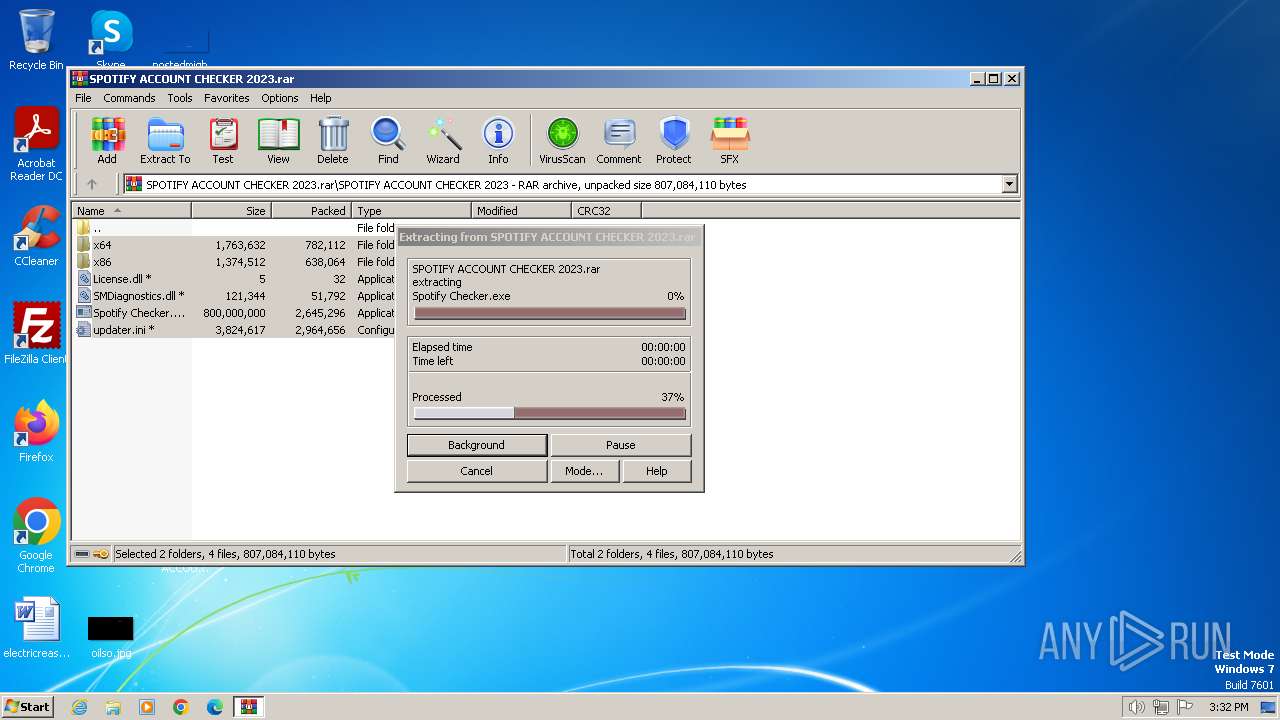
Task: Click the Background button
Action: pos(477,445)
